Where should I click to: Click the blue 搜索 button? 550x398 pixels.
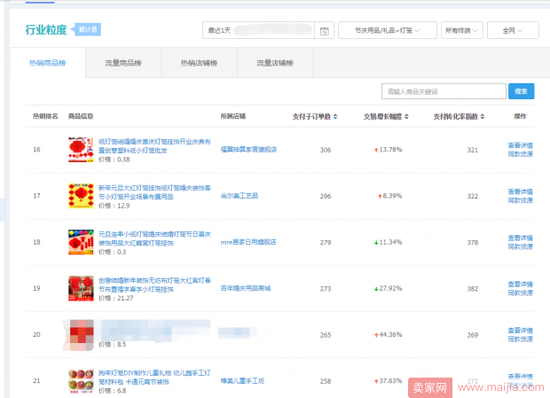coord(521,91)
